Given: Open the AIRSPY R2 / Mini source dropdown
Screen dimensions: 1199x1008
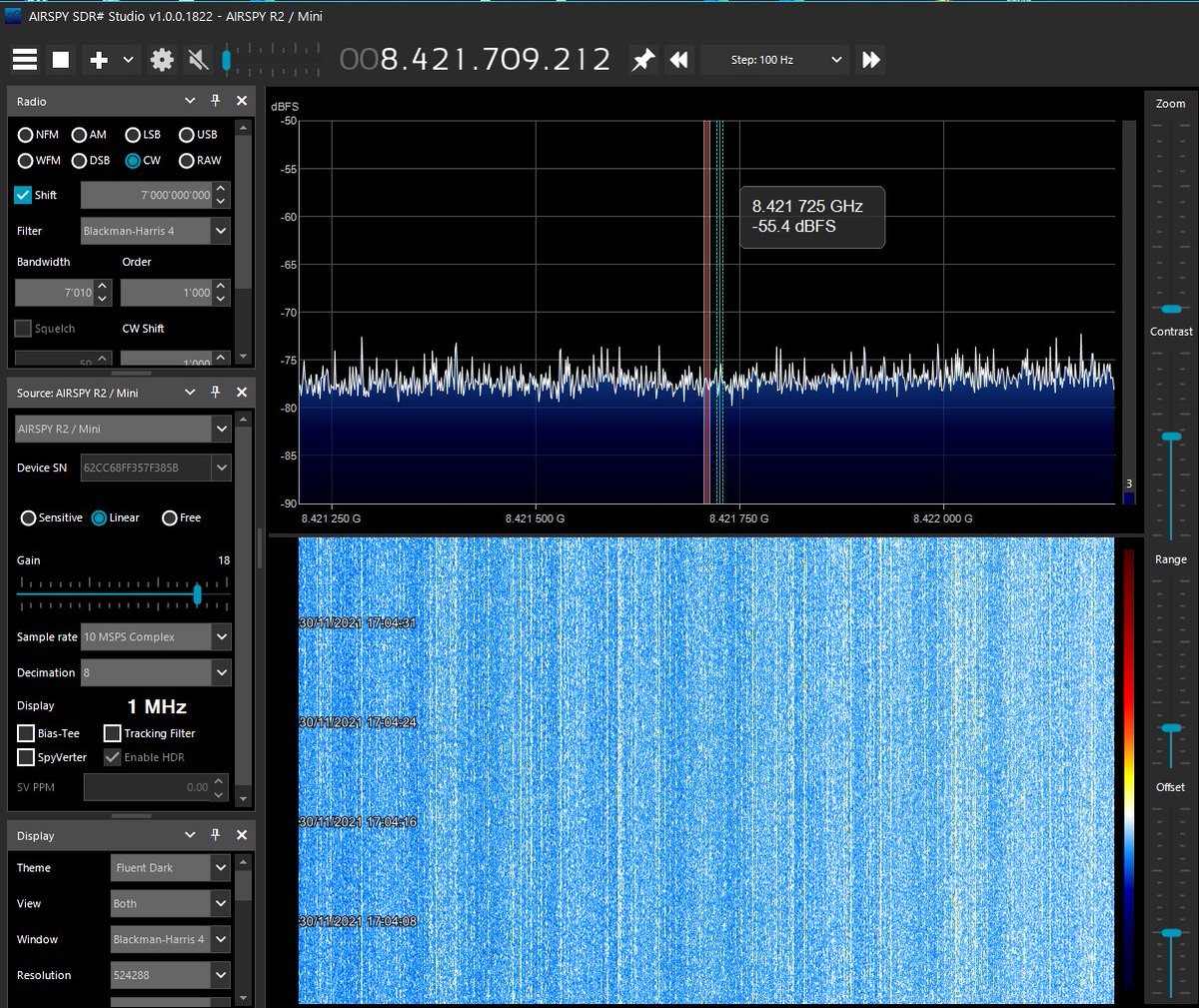Looking at the screenshot, I should click(123, 429).
